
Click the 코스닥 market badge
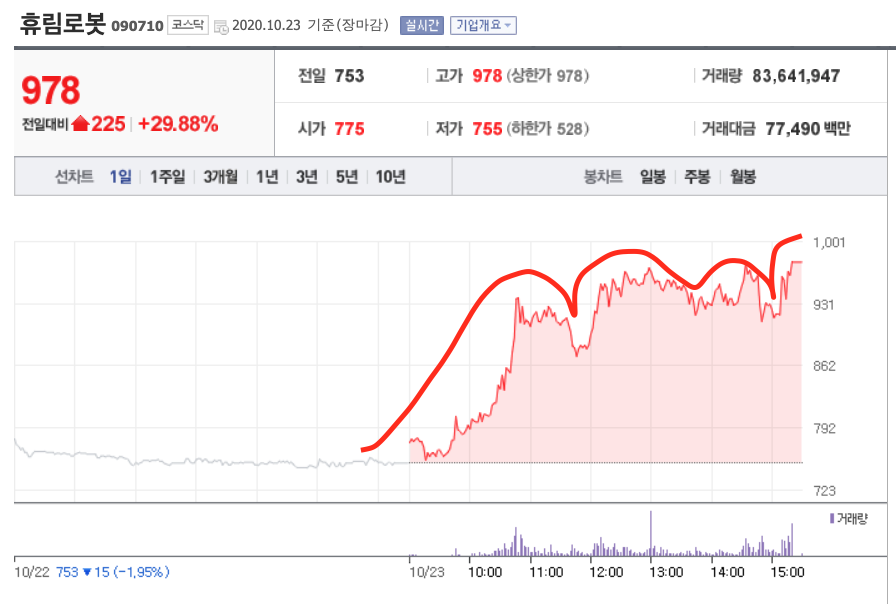click(188, 25)
